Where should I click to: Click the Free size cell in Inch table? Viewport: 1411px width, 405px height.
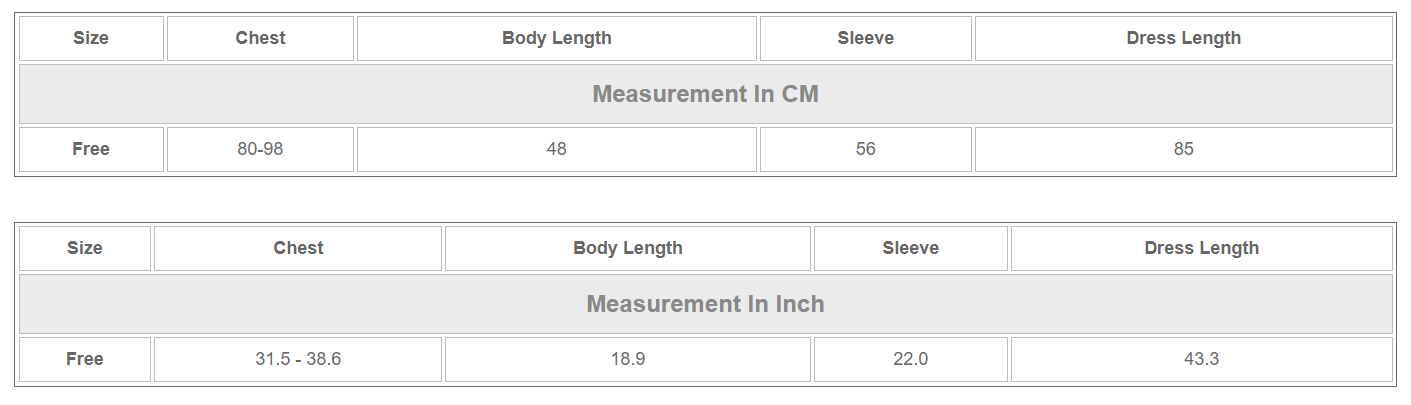(x=85, y=359)
